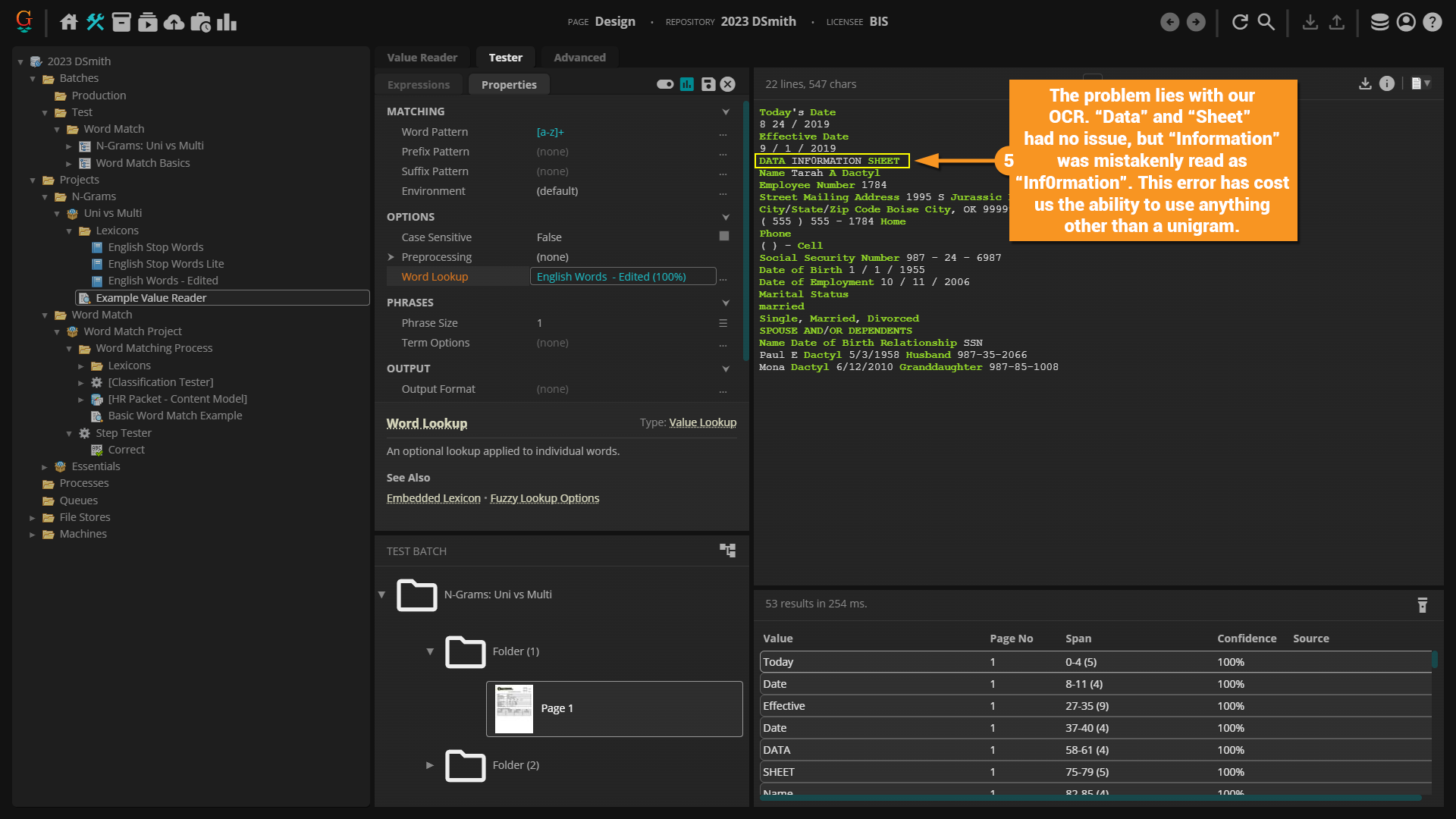Screen dimensions: 1456x819
Task: Toggle the switch beside Properties tab
Action: 665,84
